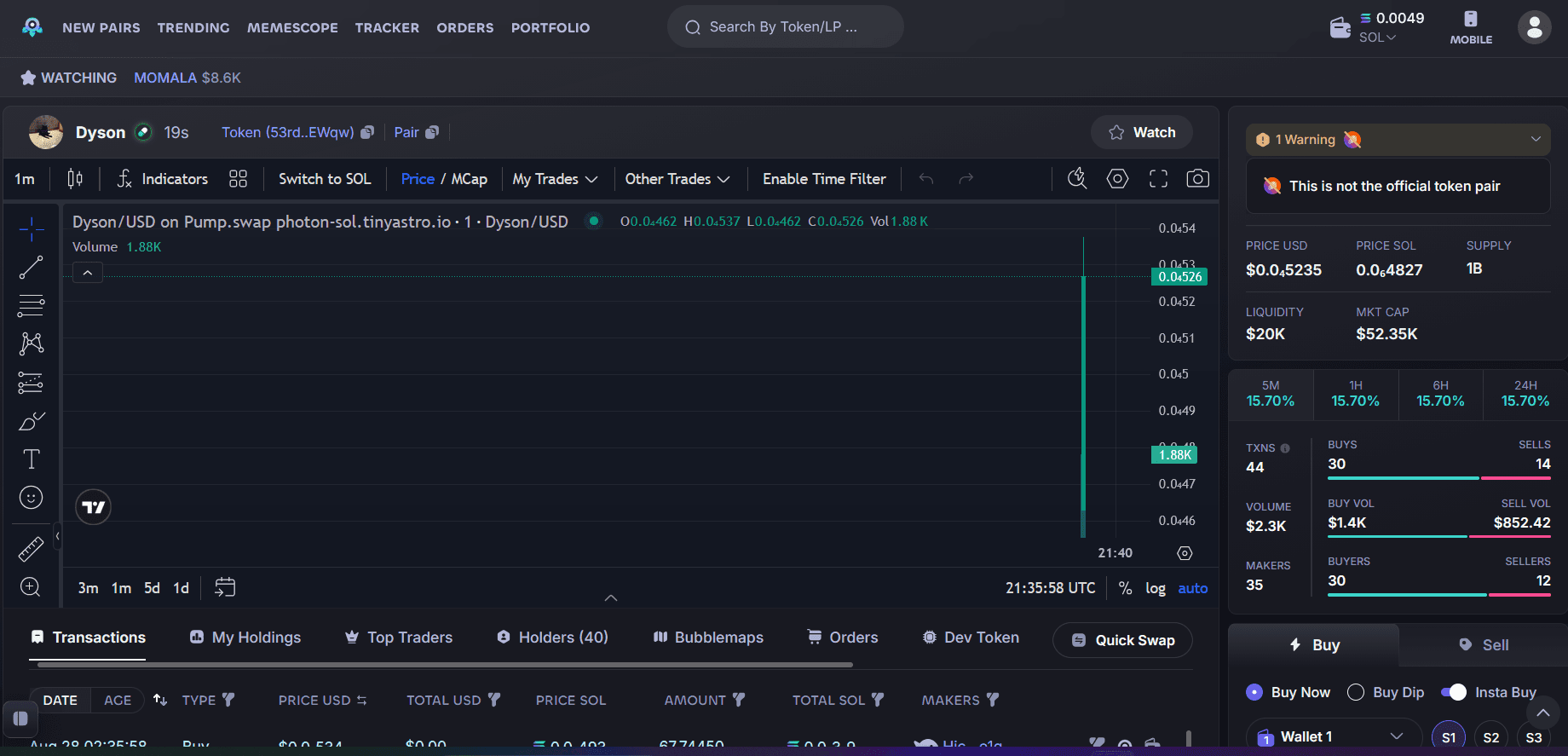Open the Indicators menu button
This screenshot has height=756, width=1568.
[163, 179]
